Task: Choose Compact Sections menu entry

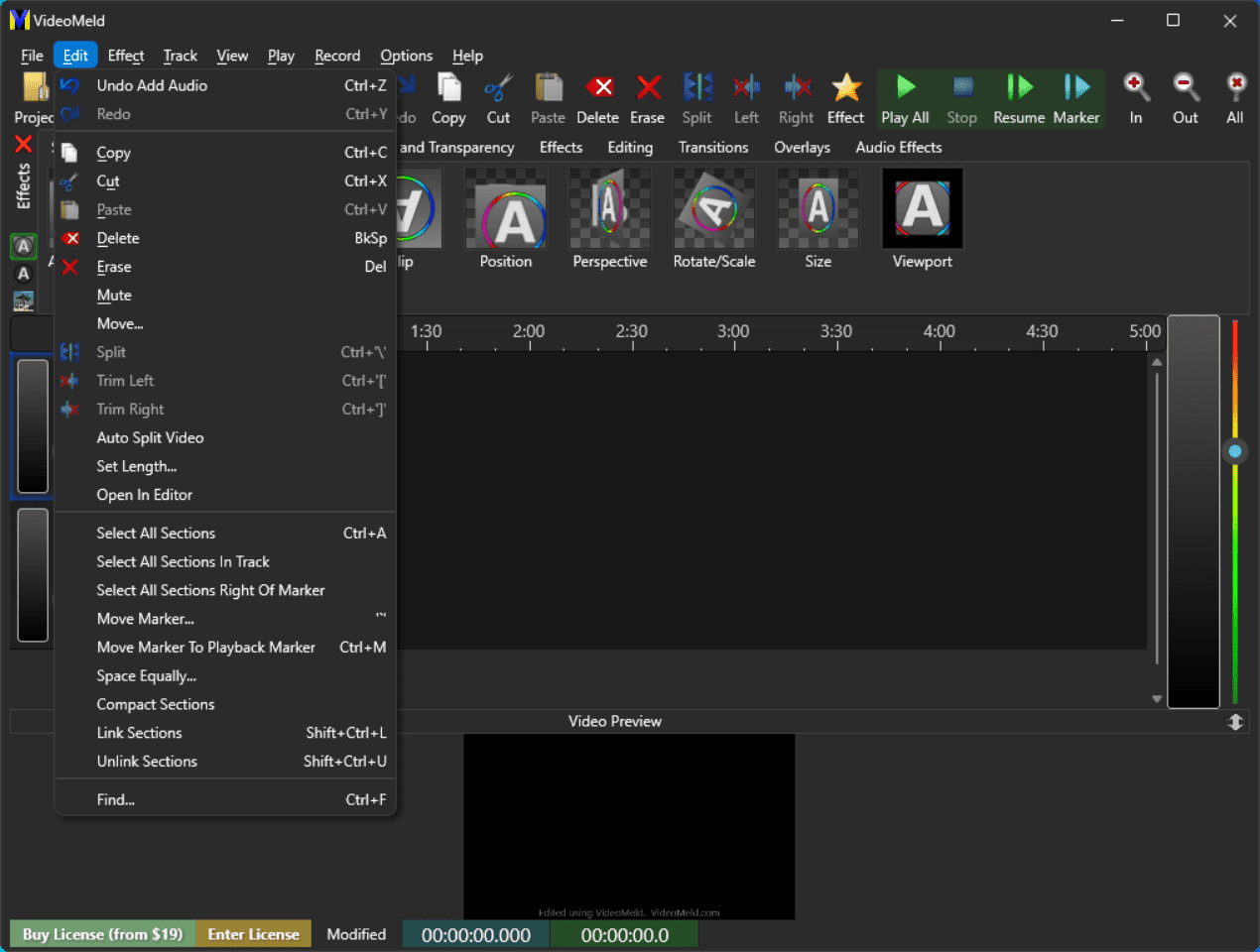Action: (225, 704)
